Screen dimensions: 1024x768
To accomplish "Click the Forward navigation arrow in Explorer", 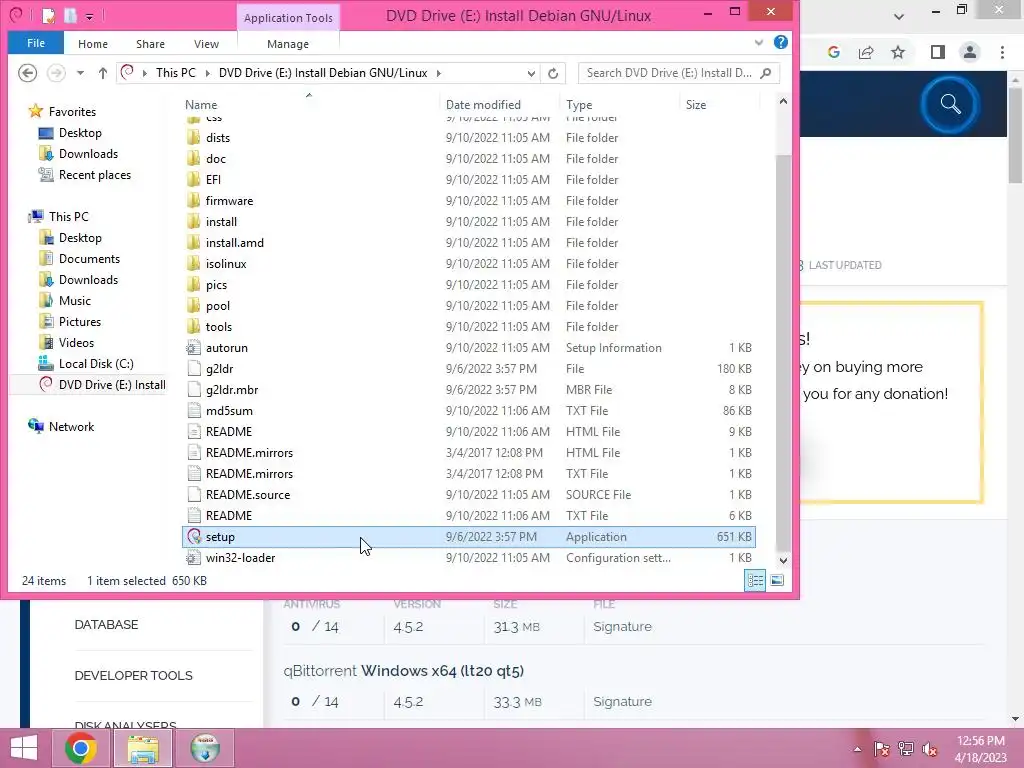I will point(56,72).
